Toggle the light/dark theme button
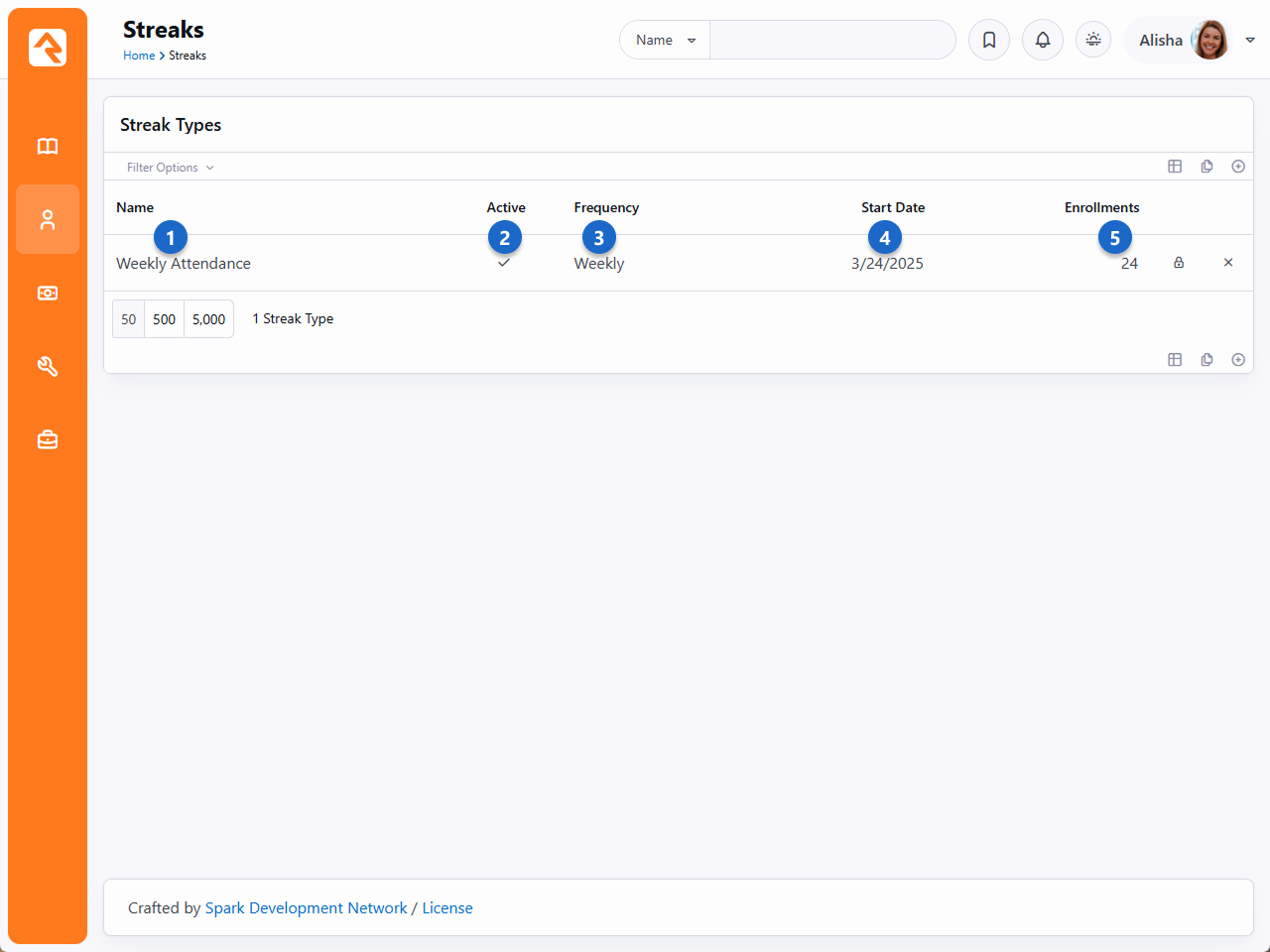Viewport: 1270px width, 952px height. 1093,41
